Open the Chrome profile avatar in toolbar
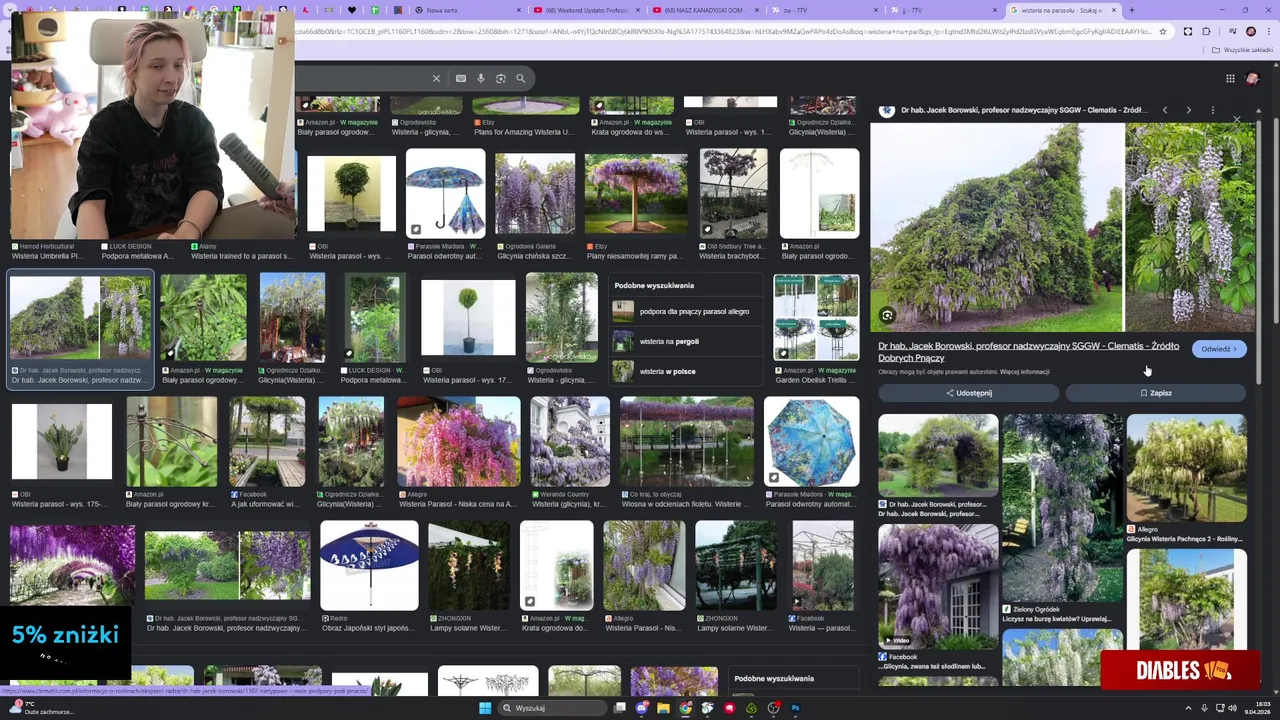The image size is (1280, 720). 1251,31
